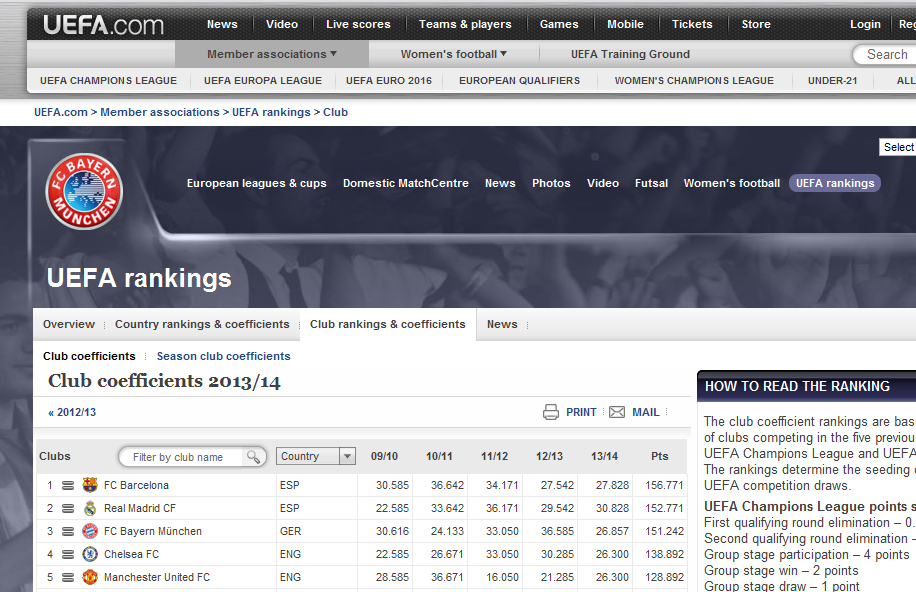Click rank movement icon for Real Madrid CF
The height and width of the screenshot is (592, 916).
coord(68,508)
